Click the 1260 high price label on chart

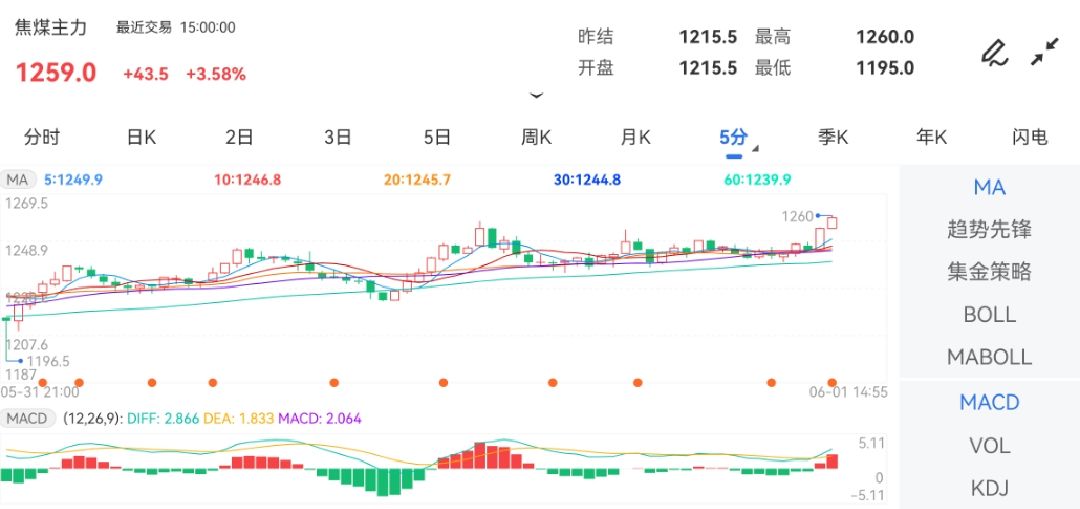(x=797, y=217)
